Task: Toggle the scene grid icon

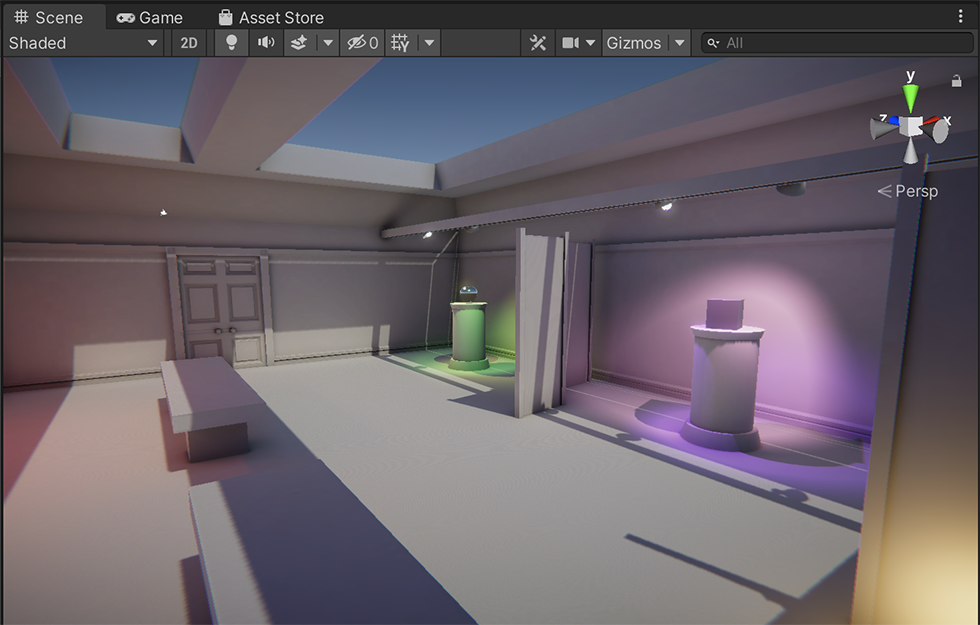Action: click(x=400, y=43)
